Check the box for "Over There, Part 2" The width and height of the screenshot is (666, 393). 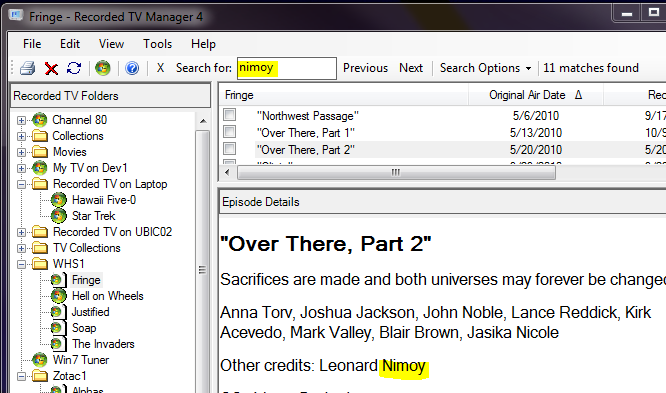click(x=230, y=149)
